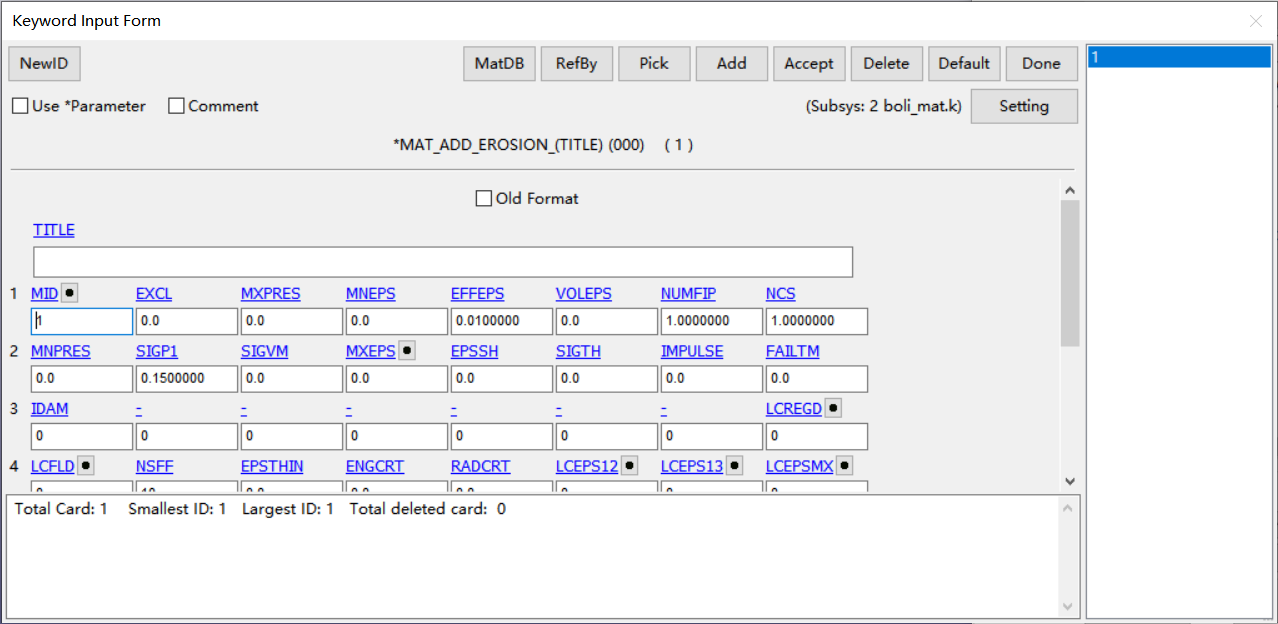The image size is (1278, 624).
Task: Click the pick dot beside LCEPS12
Action: coord(629,466)
